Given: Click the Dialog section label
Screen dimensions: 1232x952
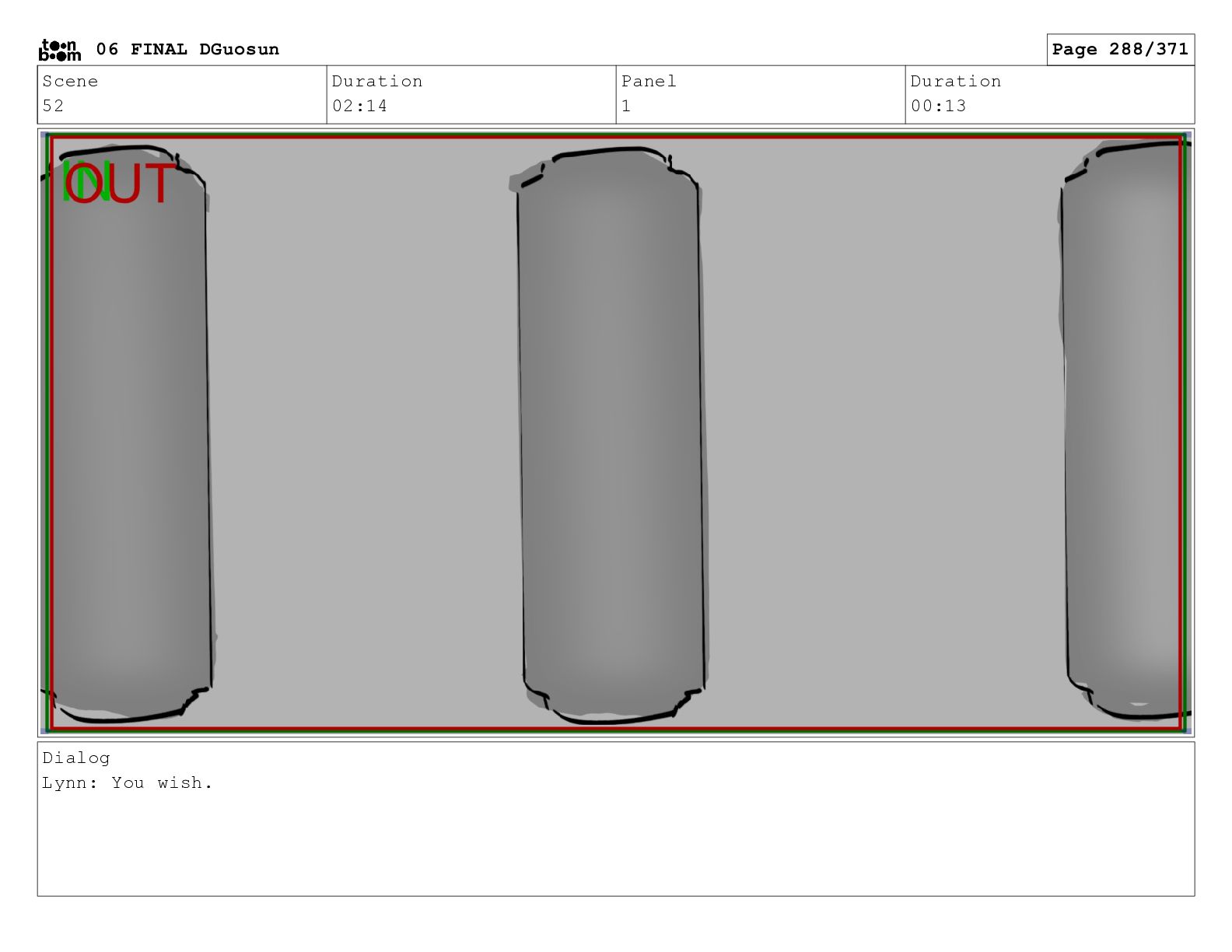Looking at the screenshot, I should [76, 758].
